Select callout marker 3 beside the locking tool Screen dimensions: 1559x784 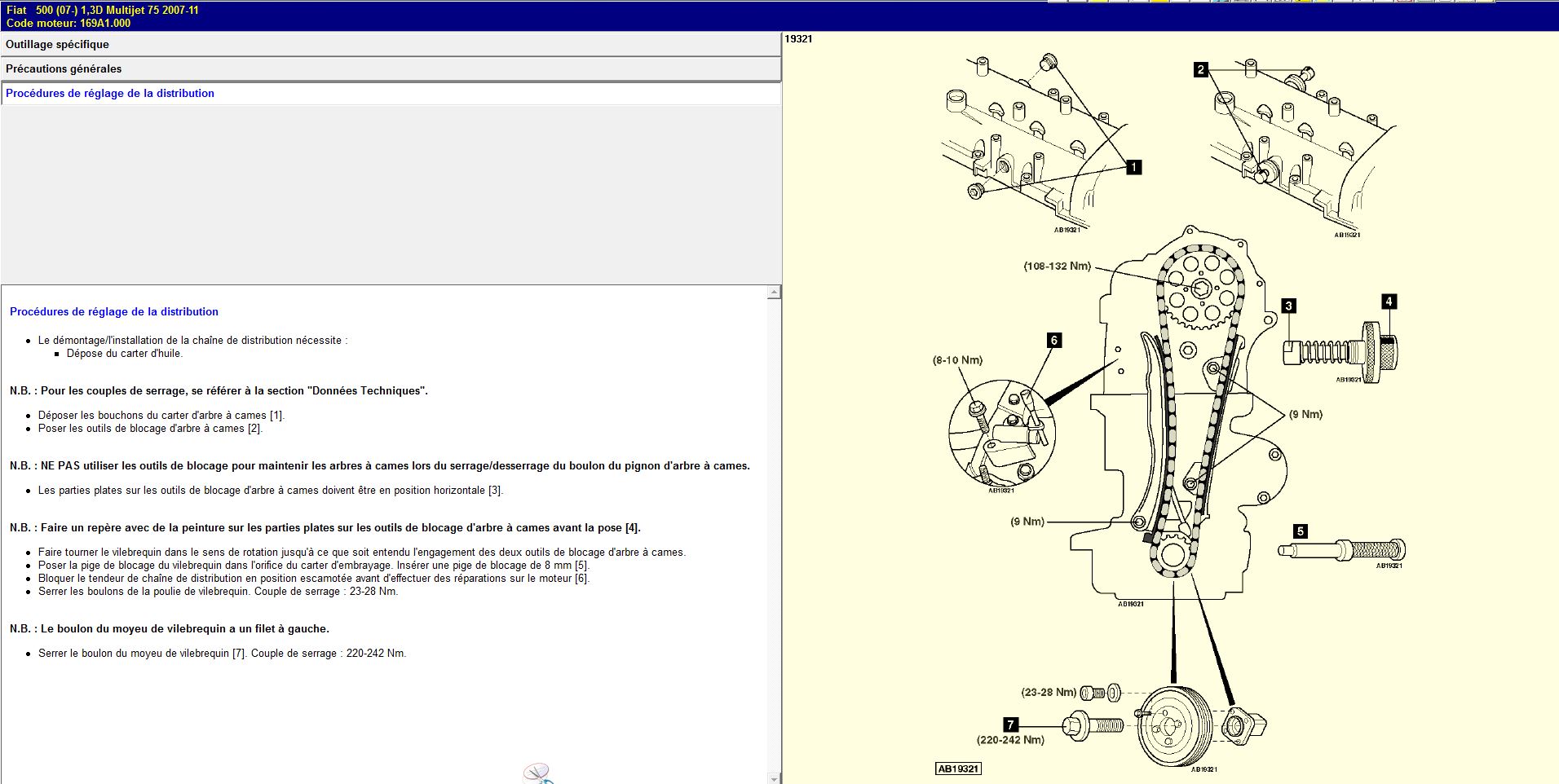1288,306
